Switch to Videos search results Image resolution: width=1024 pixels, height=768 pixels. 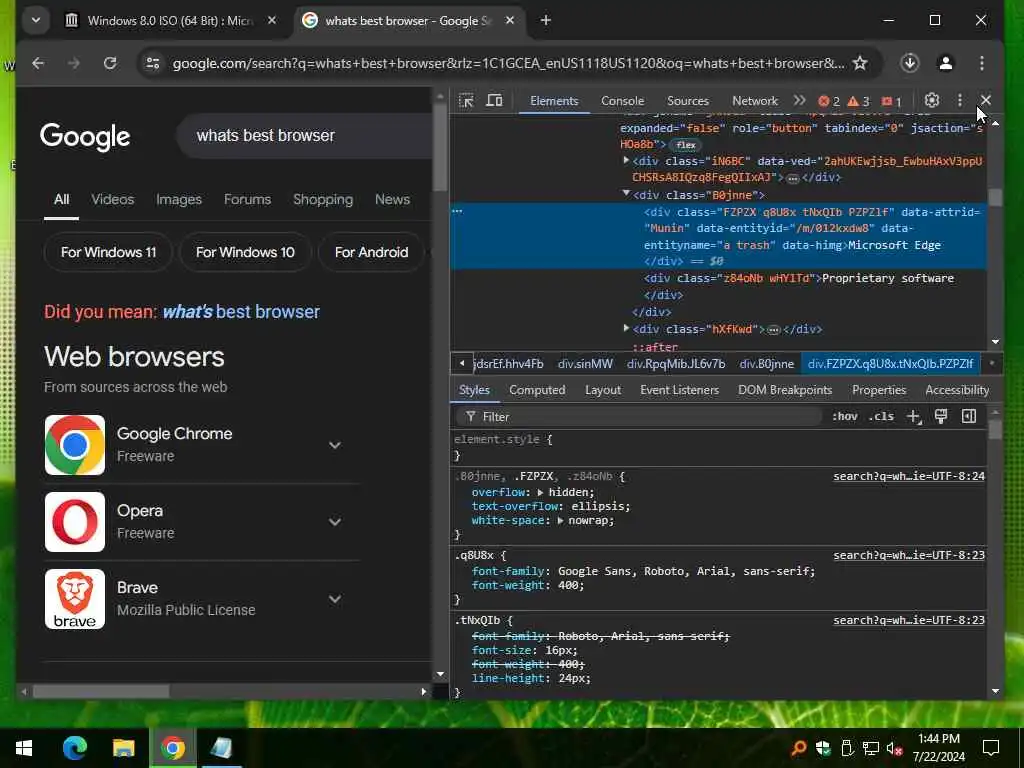pos(112,199)
